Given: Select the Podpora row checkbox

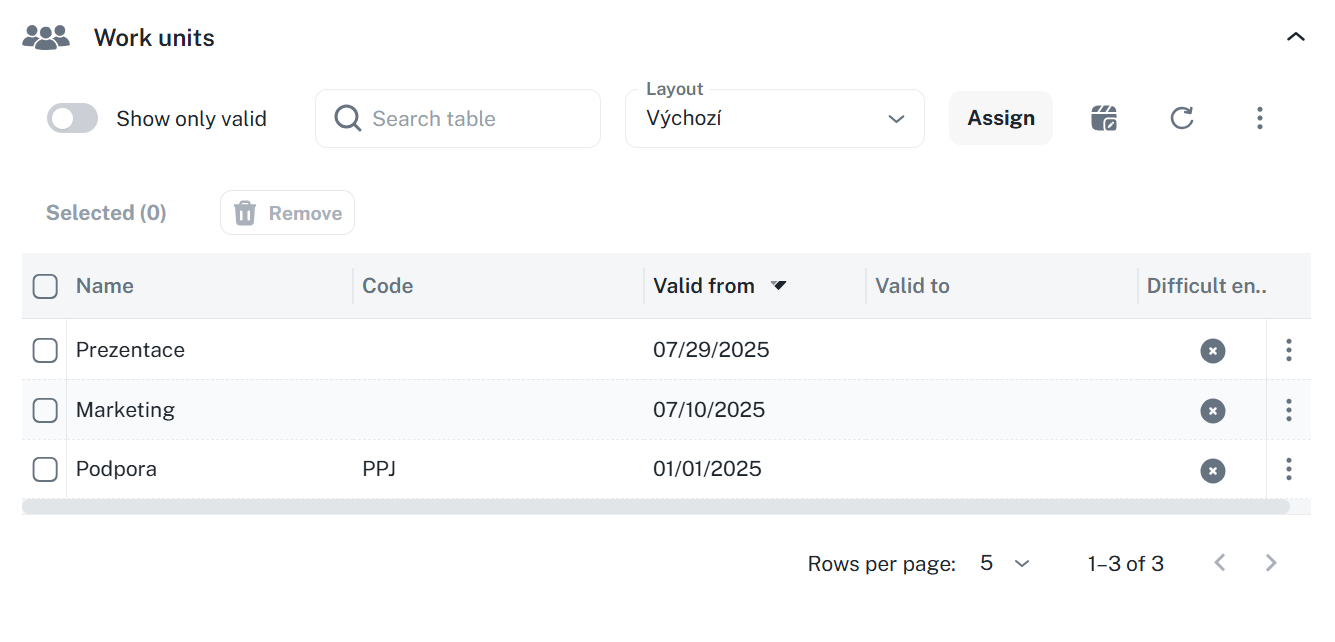Looking at the screenshot, I should pyautogui.click(x=45, y=469).
